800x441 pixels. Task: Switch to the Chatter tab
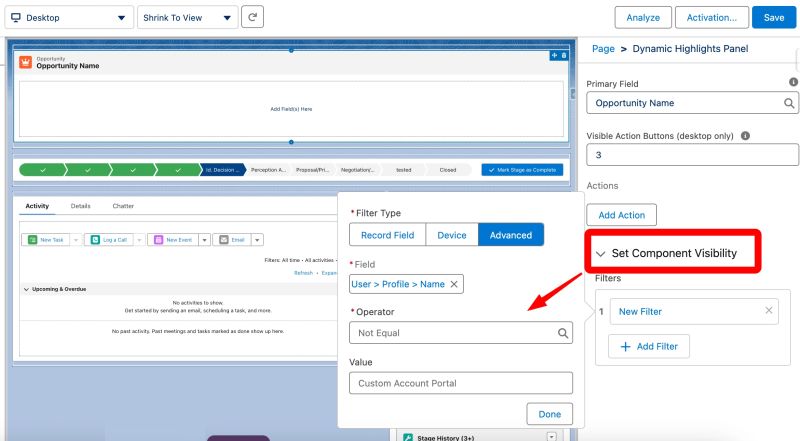(x=123, y=206)
